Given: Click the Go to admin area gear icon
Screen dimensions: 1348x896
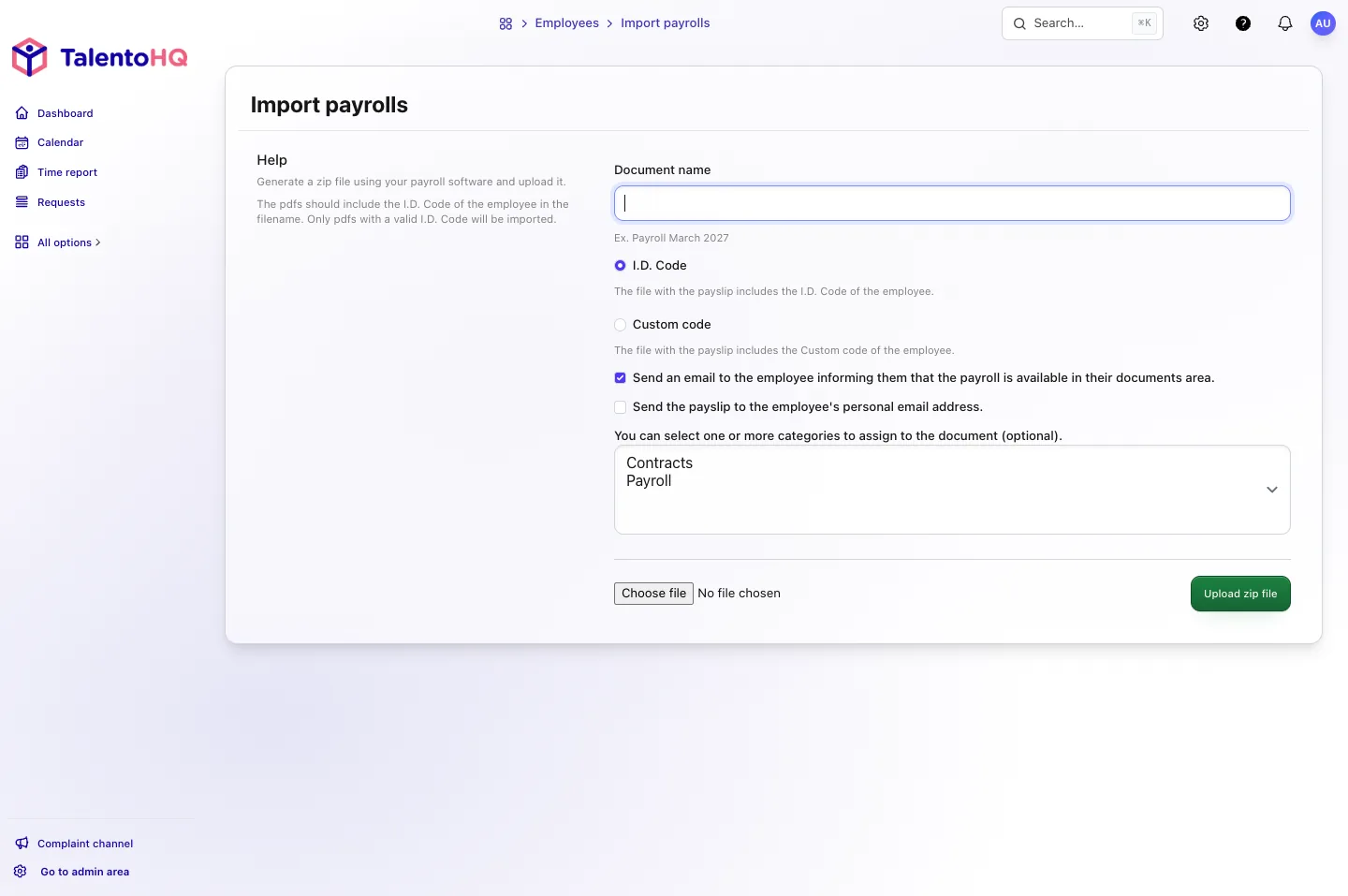Looking at the screenshot, I should coord(21,872).
